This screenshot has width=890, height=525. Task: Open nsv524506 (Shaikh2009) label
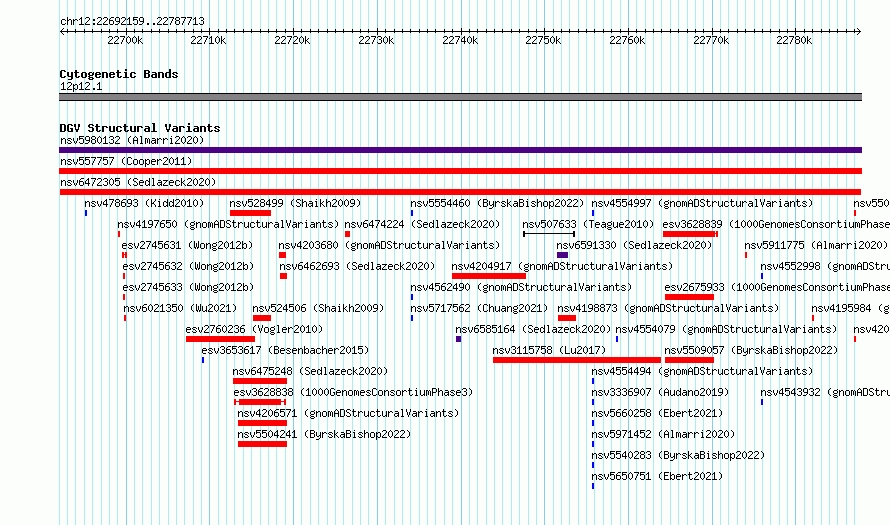click(318, 308)
